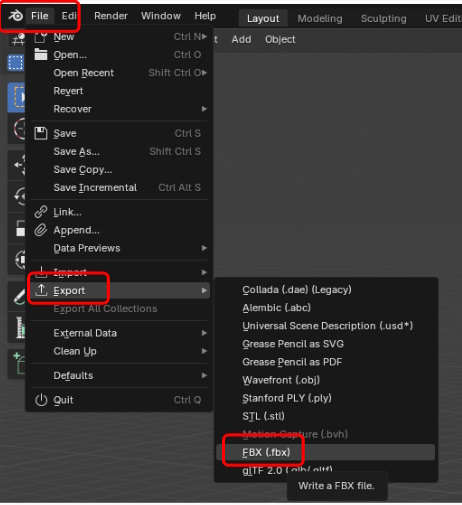Open the Object menu in viewport header
The image size is (462, 505).
pos(280,39)
